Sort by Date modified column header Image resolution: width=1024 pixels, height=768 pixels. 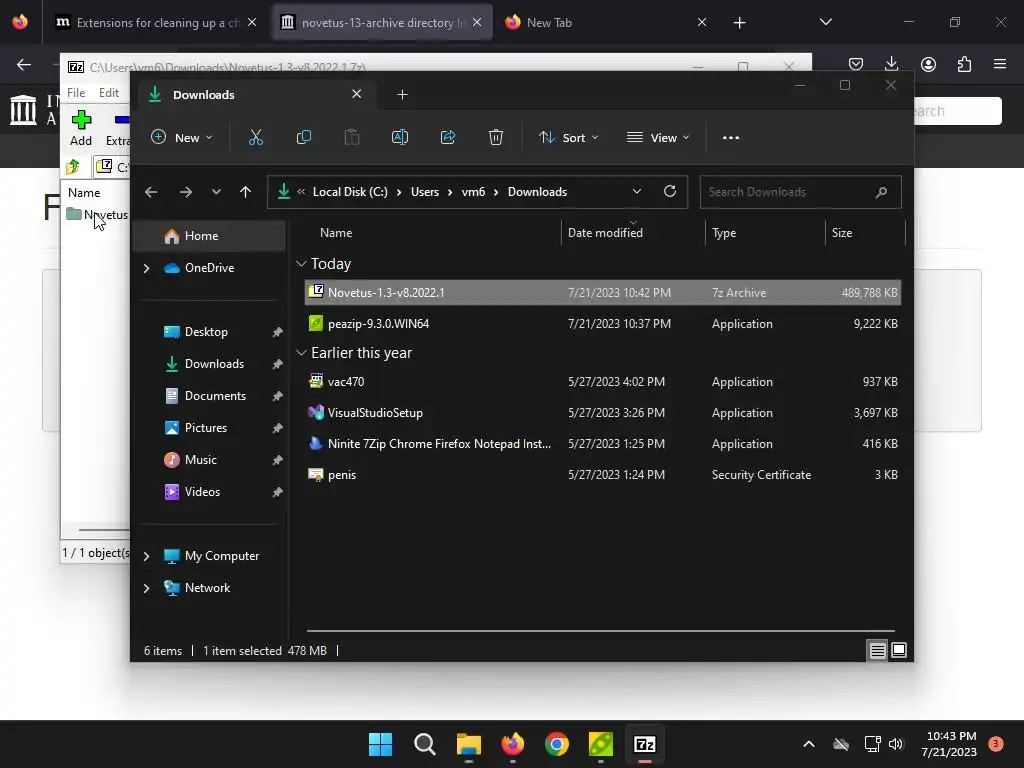[632, 233]
